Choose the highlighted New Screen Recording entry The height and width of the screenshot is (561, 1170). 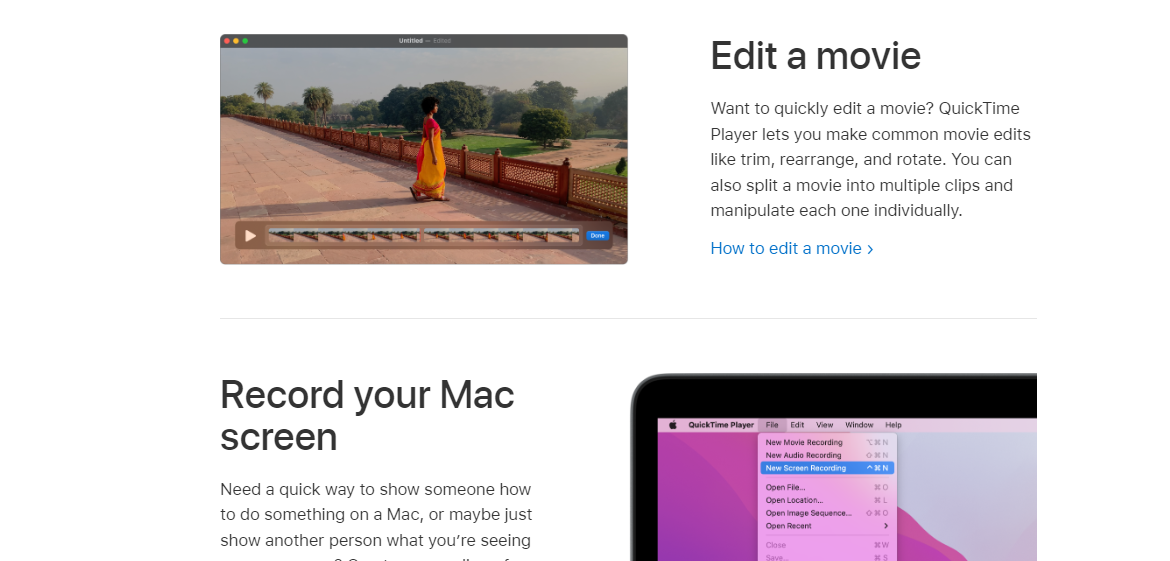827,468
